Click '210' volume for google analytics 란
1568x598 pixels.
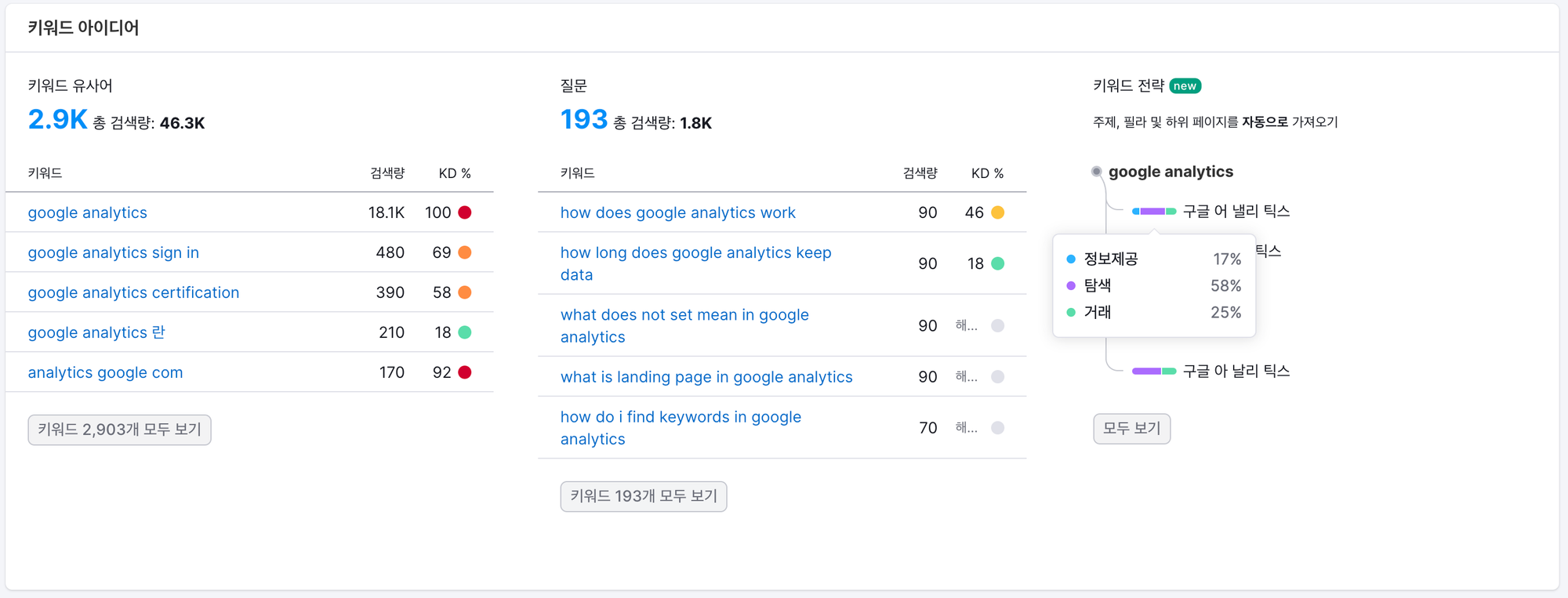point(392,332)
